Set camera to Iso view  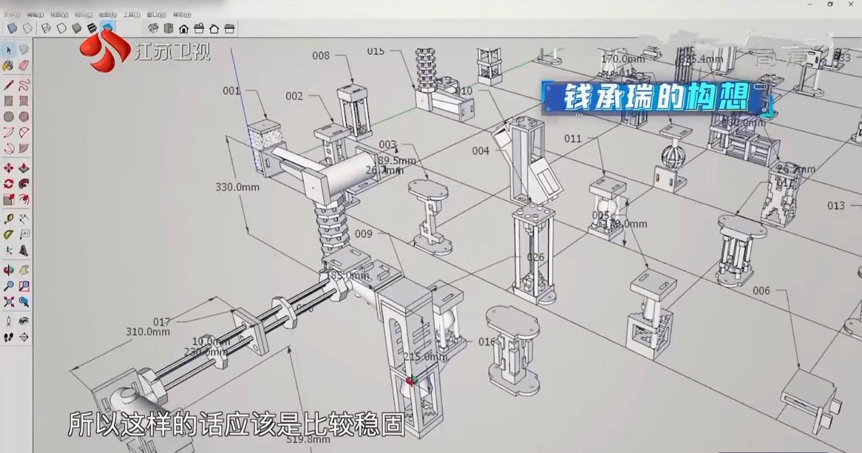tap(153, 28)
